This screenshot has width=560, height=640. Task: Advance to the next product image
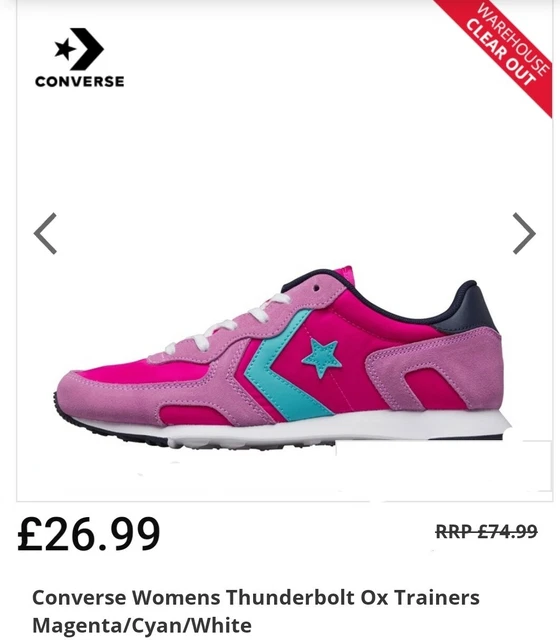(x=524, y=233)
